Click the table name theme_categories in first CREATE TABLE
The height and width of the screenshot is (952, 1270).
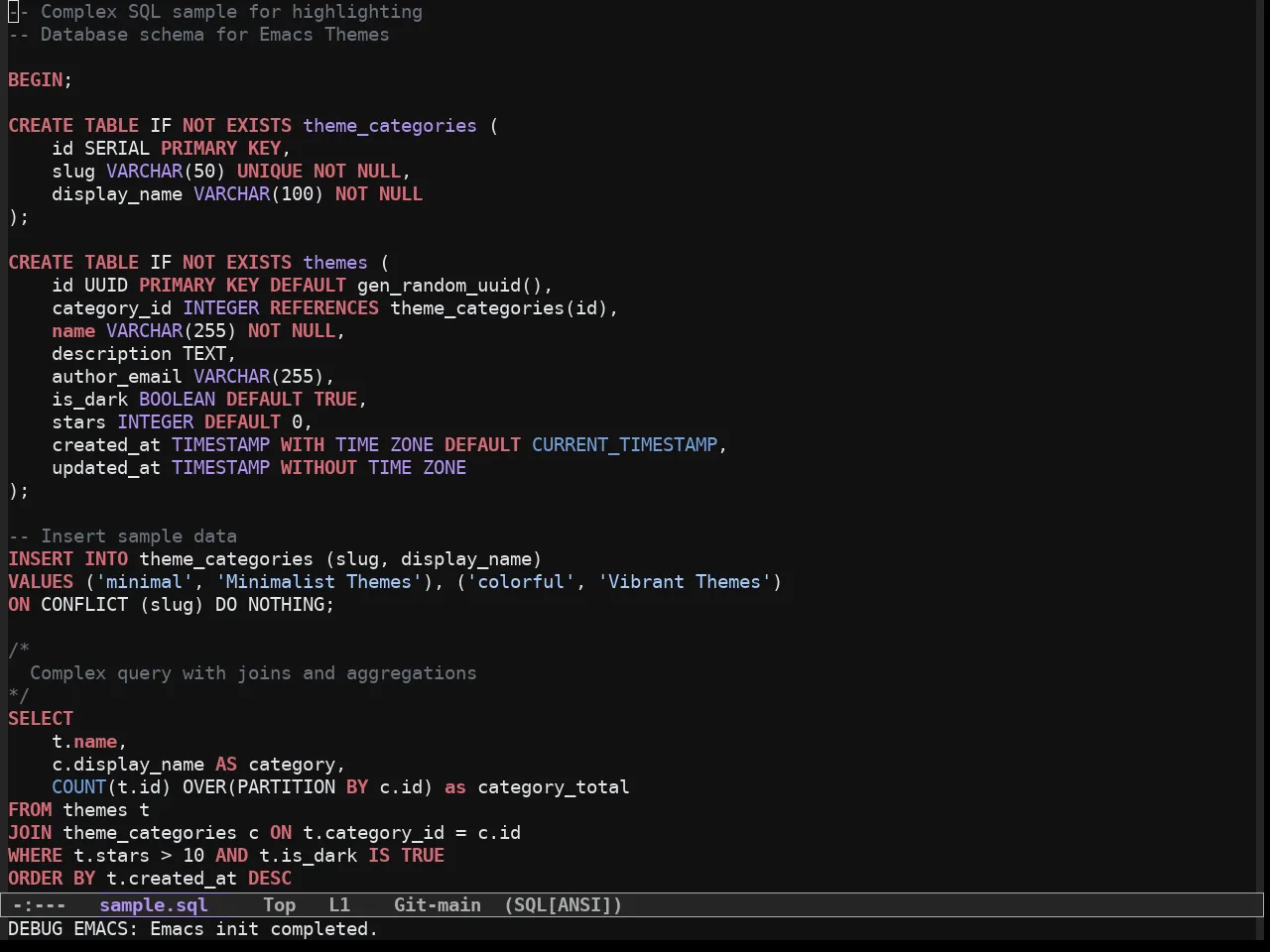click(x=390, y=126)
